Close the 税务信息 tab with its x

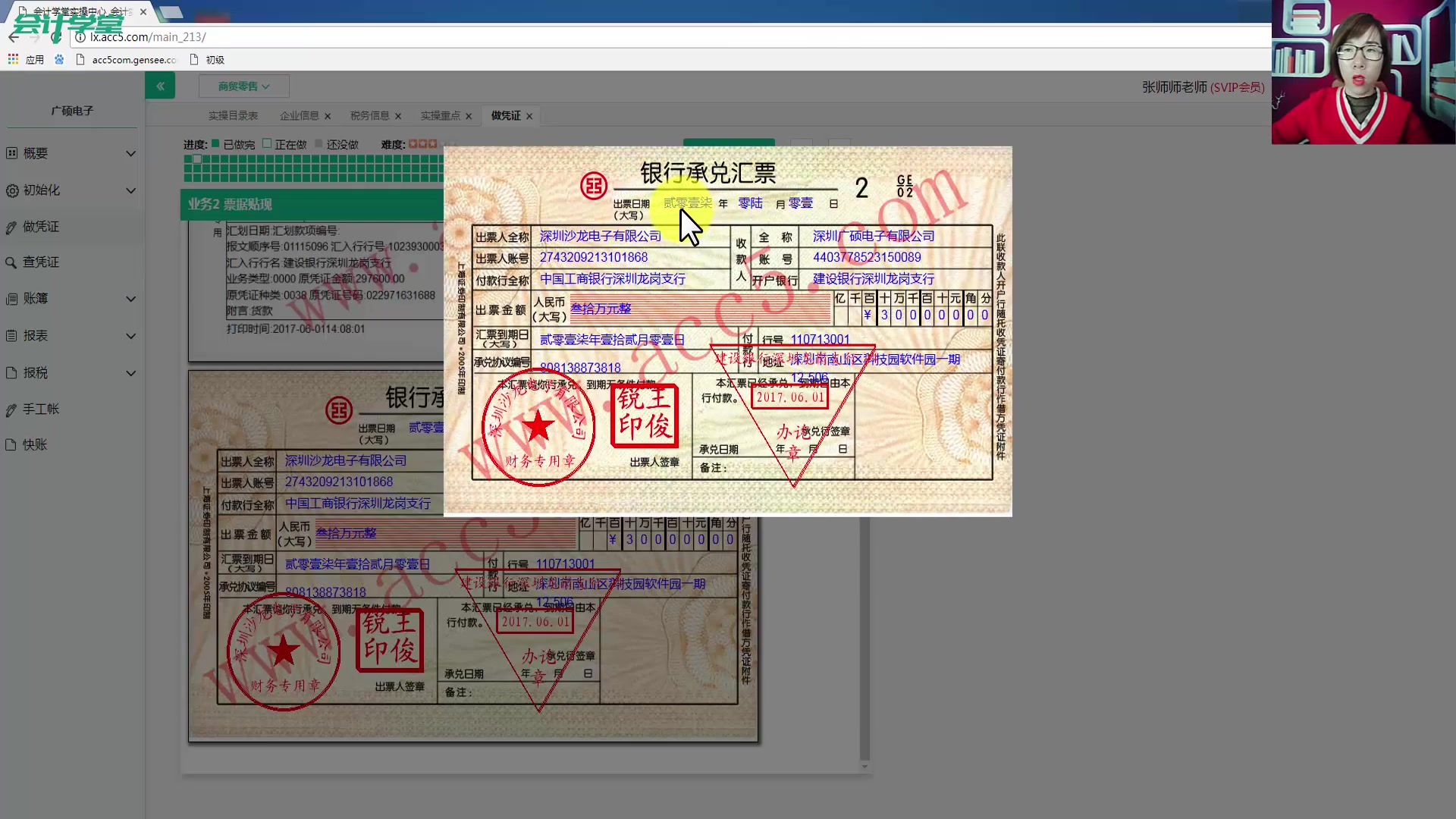point(398,116)
